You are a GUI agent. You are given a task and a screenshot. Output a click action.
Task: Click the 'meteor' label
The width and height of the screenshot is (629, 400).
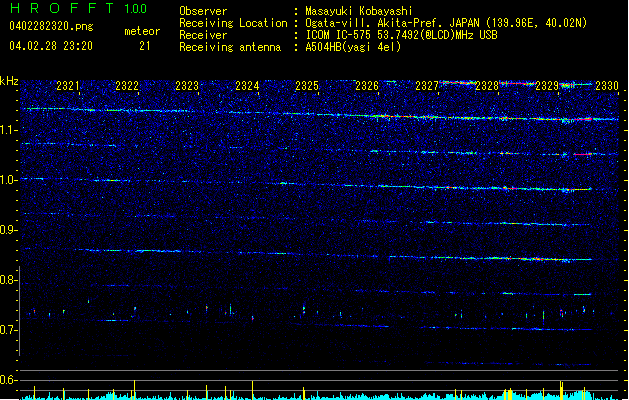point(142,31)
